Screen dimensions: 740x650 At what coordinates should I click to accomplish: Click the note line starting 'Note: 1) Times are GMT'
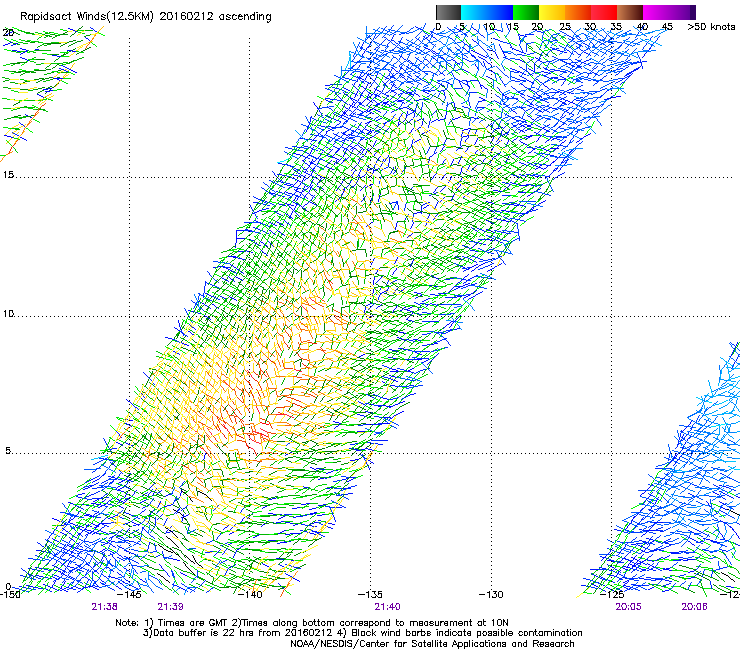(312, 623)
